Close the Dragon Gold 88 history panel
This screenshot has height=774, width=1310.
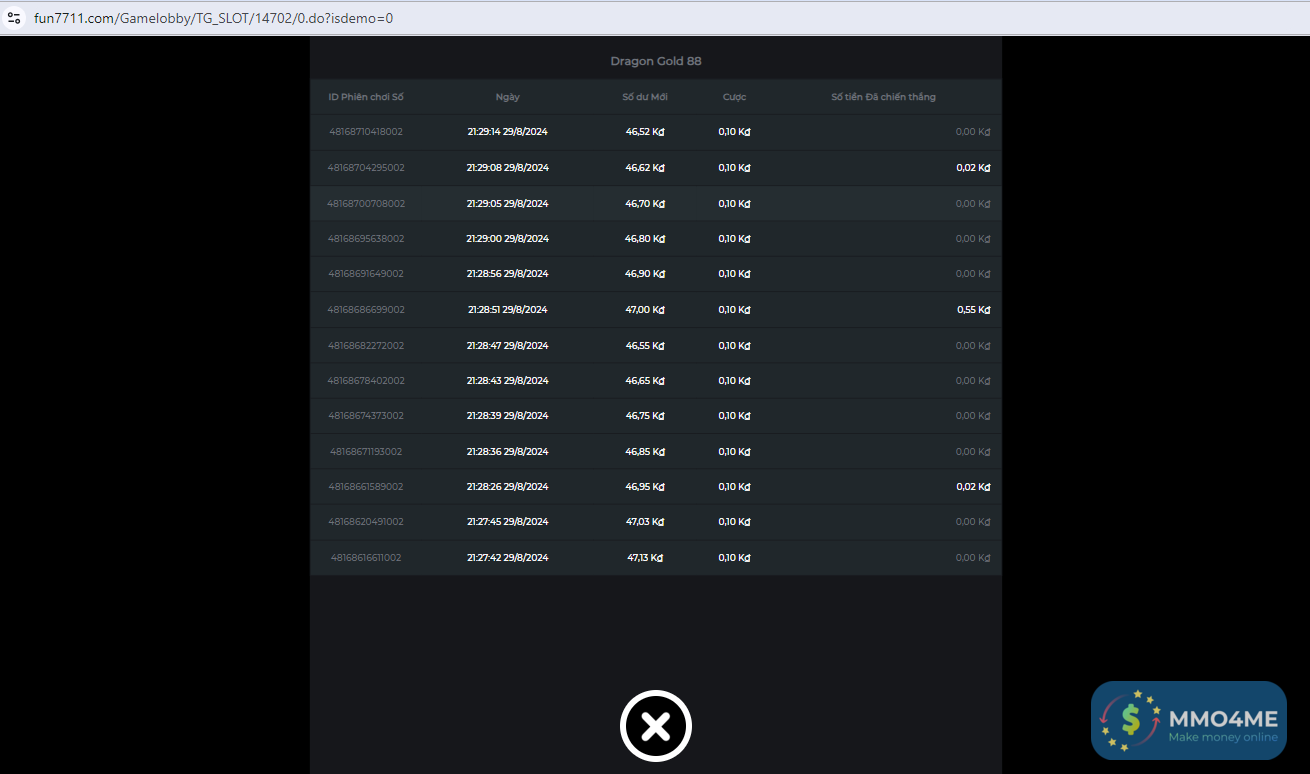pos(656,726)
